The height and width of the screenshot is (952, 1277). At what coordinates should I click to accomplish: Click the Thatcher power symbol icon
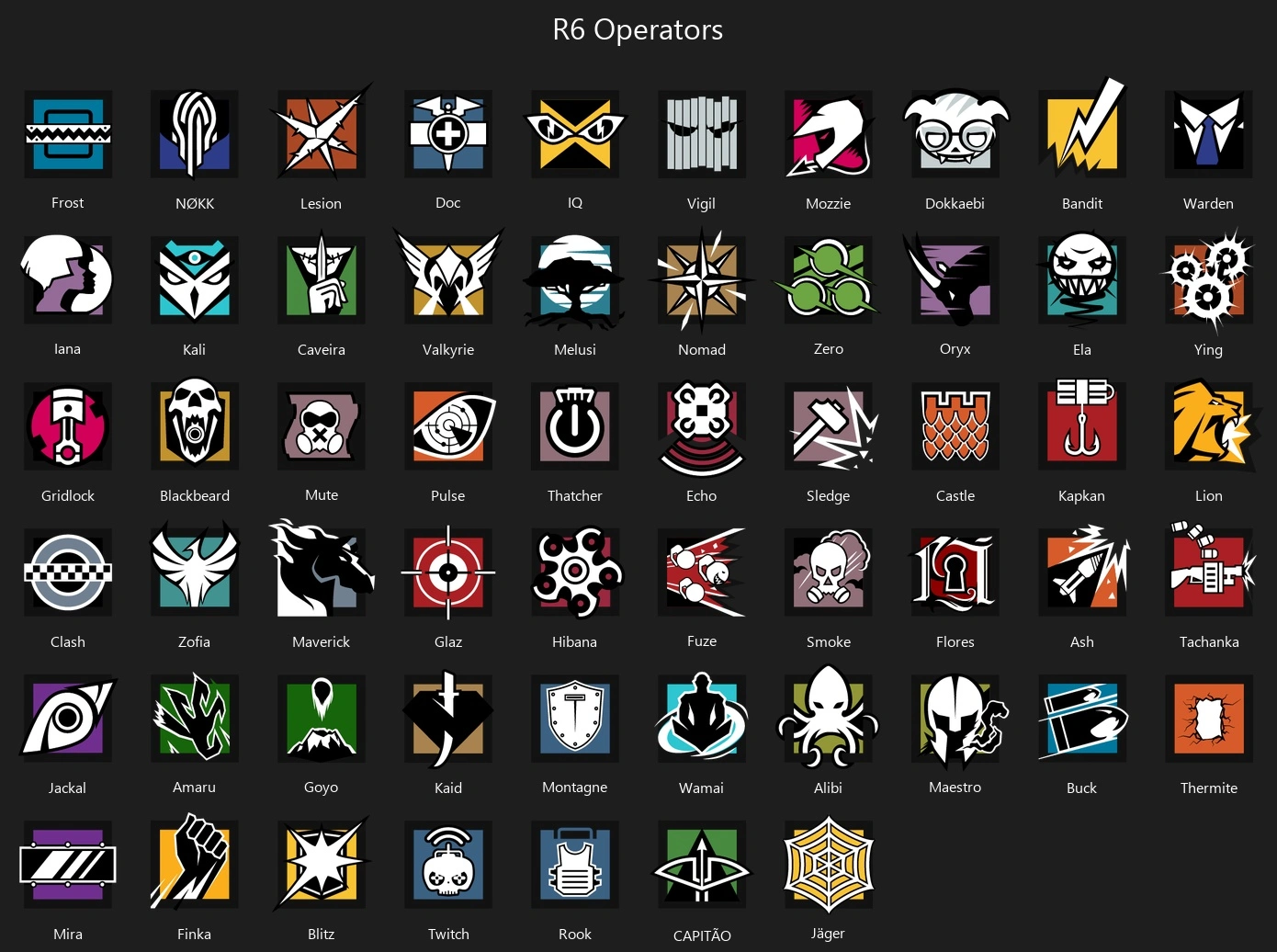[575, 426]
